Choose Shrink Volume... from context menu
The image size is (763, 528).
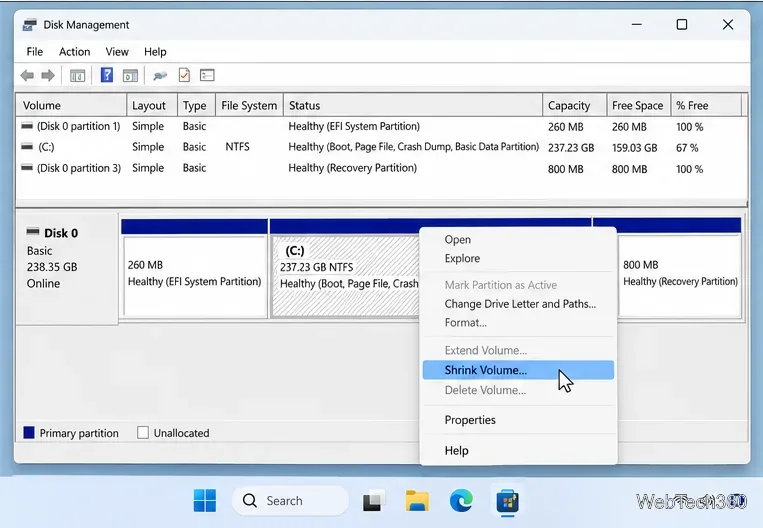click(518, 370)
